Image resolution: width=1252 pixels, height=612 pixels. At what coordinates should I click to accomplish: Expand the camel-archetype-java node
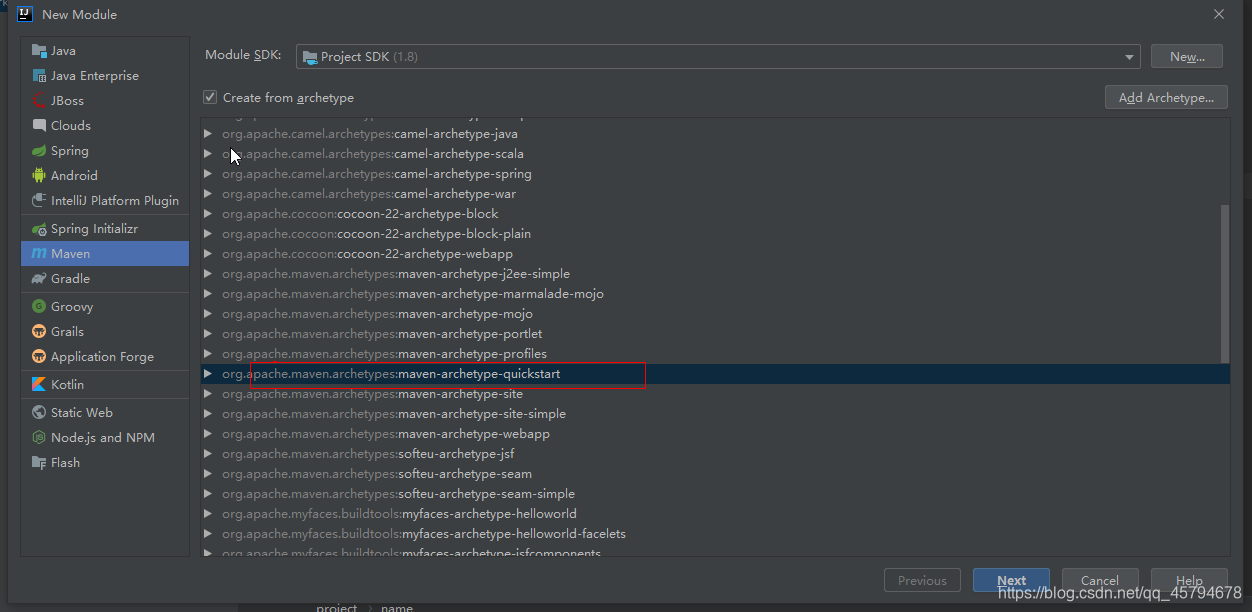pyautogui.click(x=208, y=134)
